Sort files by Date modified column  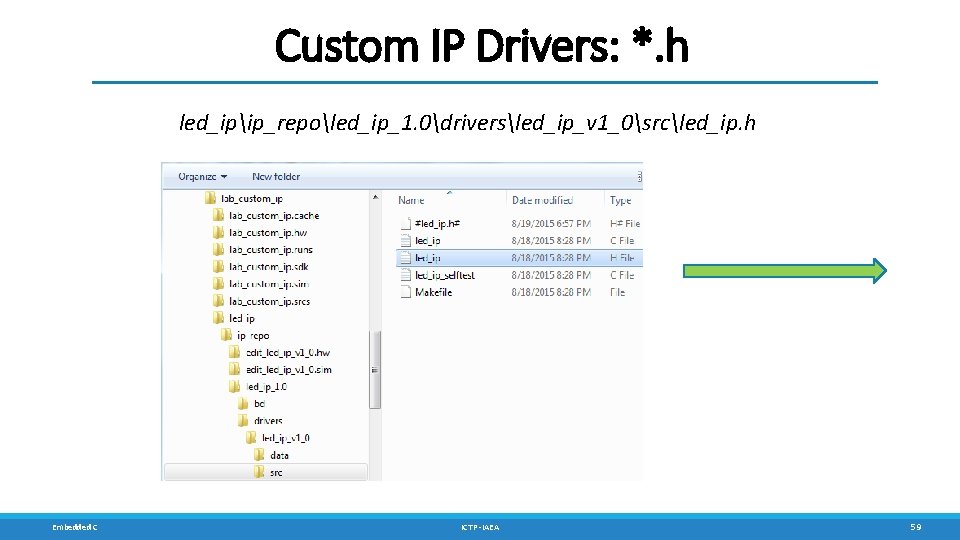point(542,200)
